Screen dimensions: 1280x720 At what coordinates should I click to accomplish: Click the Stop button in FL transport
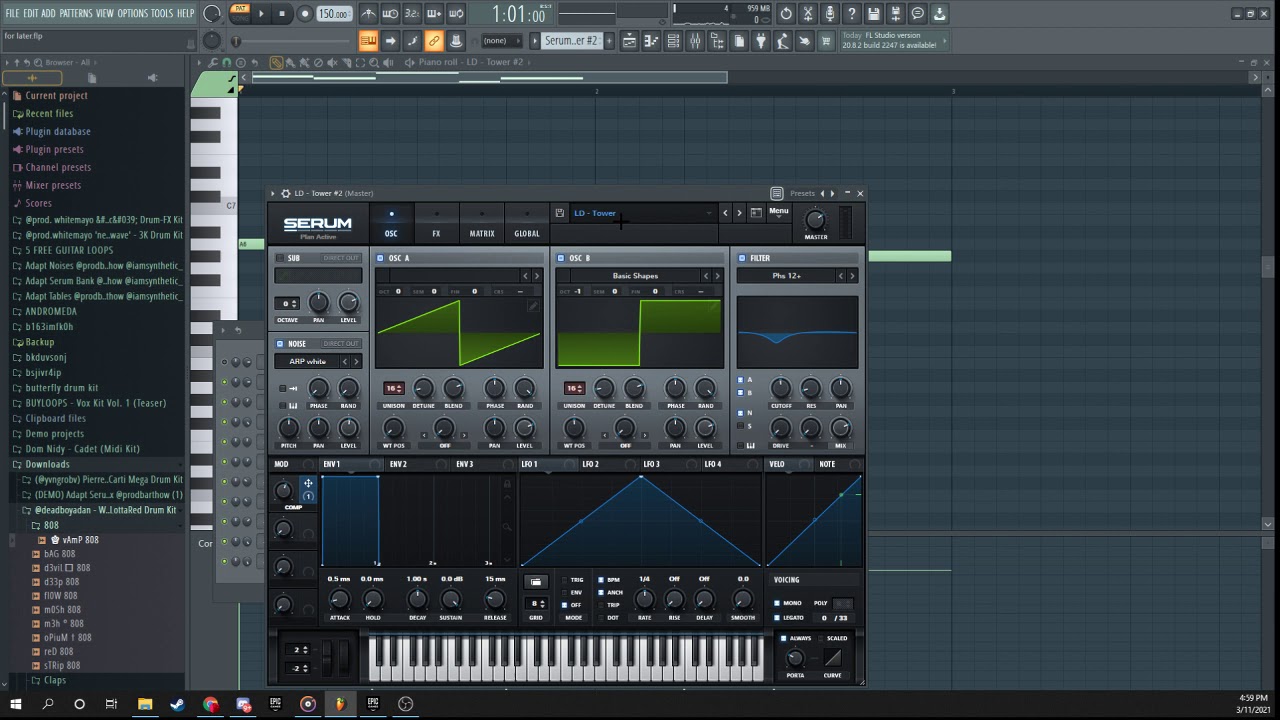tap(282, 14)
